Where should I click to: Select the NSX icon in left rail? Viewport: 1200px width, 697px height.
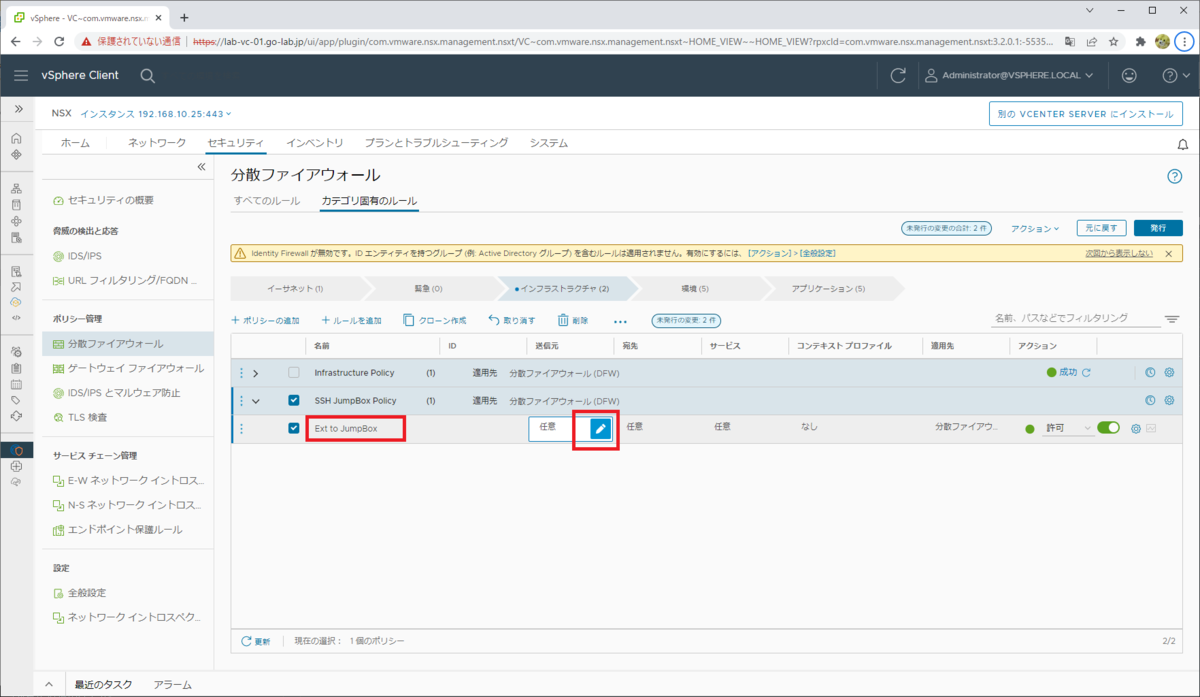pos(16,450)
